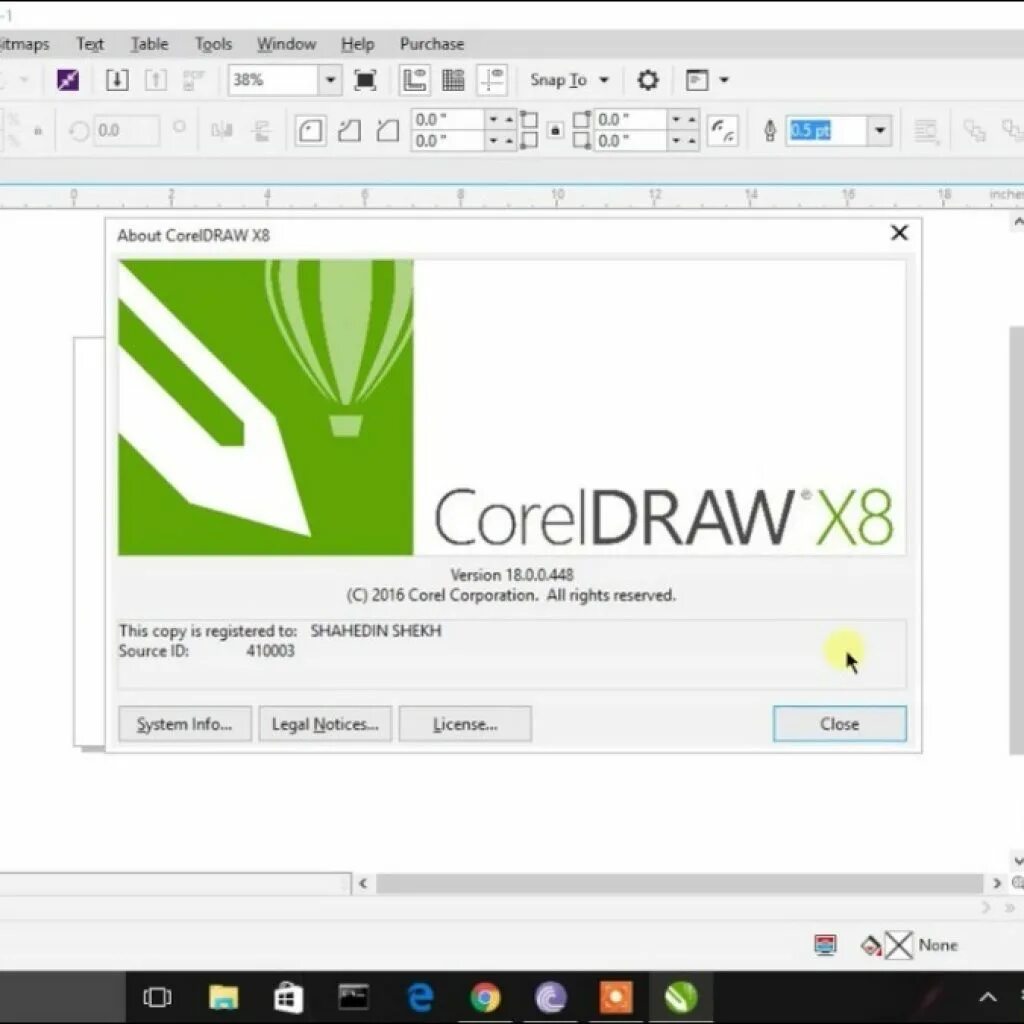Open File Explorer from the taskbar
Viewport: 1024px width, 1024px height.
pyautogui.click(x=223, y=997)
